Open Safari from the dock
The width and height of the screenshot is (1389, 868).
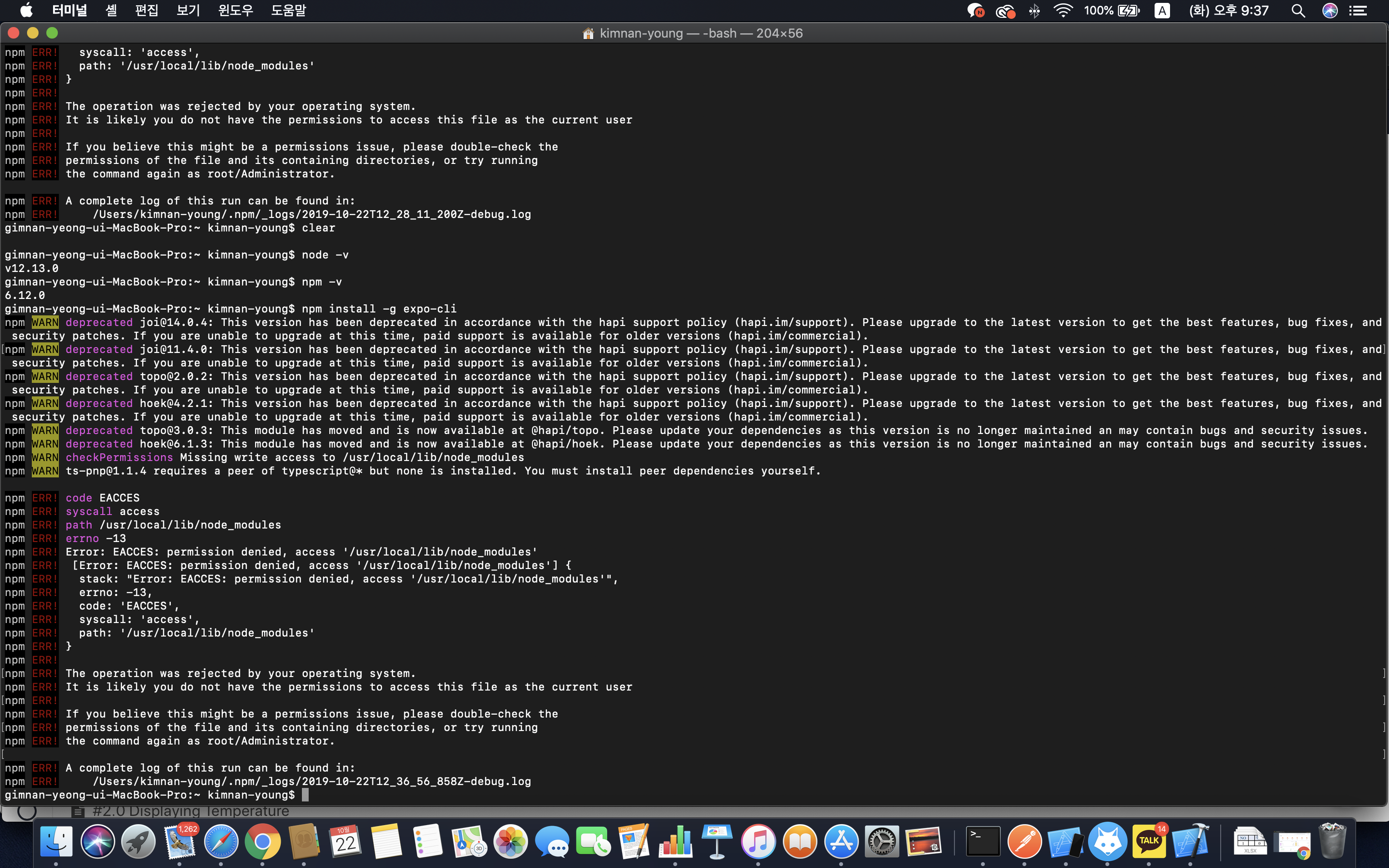(221, 841)
